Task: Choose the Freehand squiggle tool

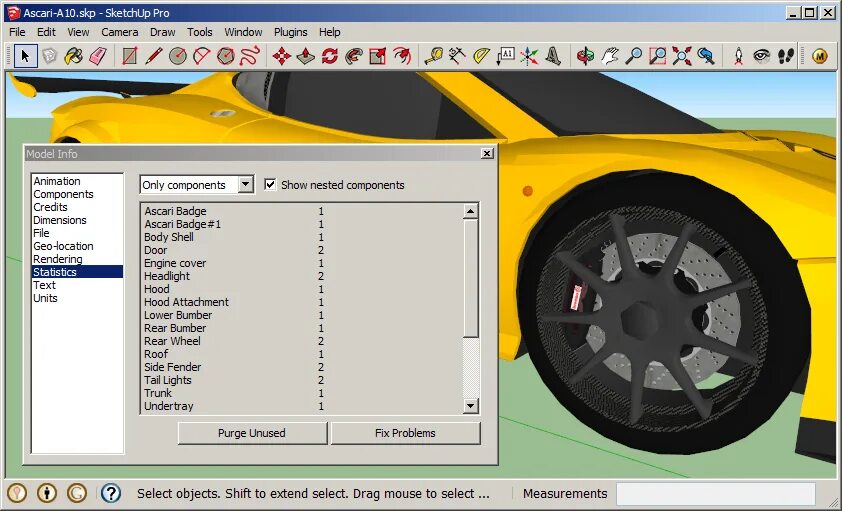Action: 250,56
